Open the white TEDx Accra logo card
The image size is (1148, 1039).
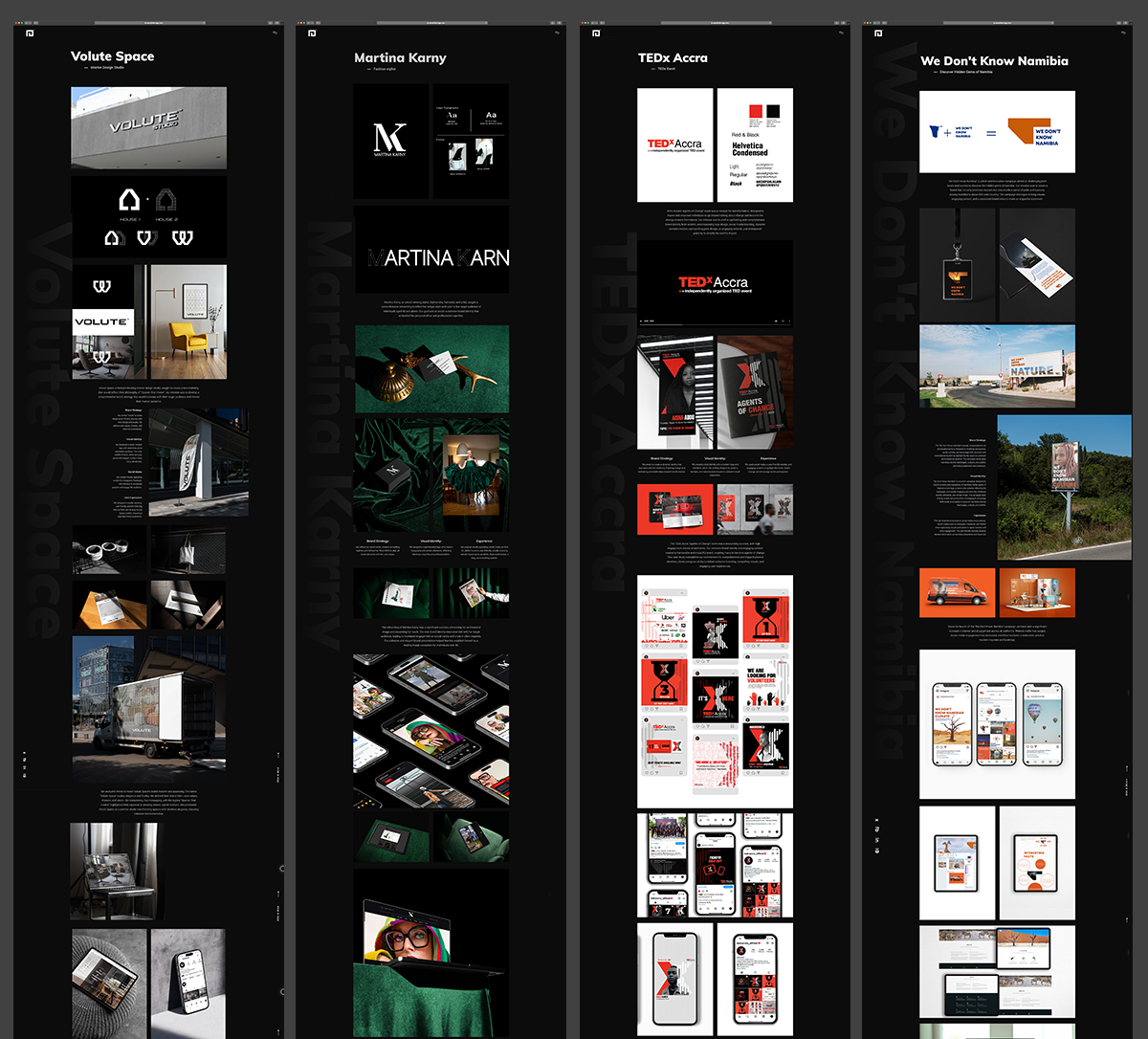coord(675,145)
